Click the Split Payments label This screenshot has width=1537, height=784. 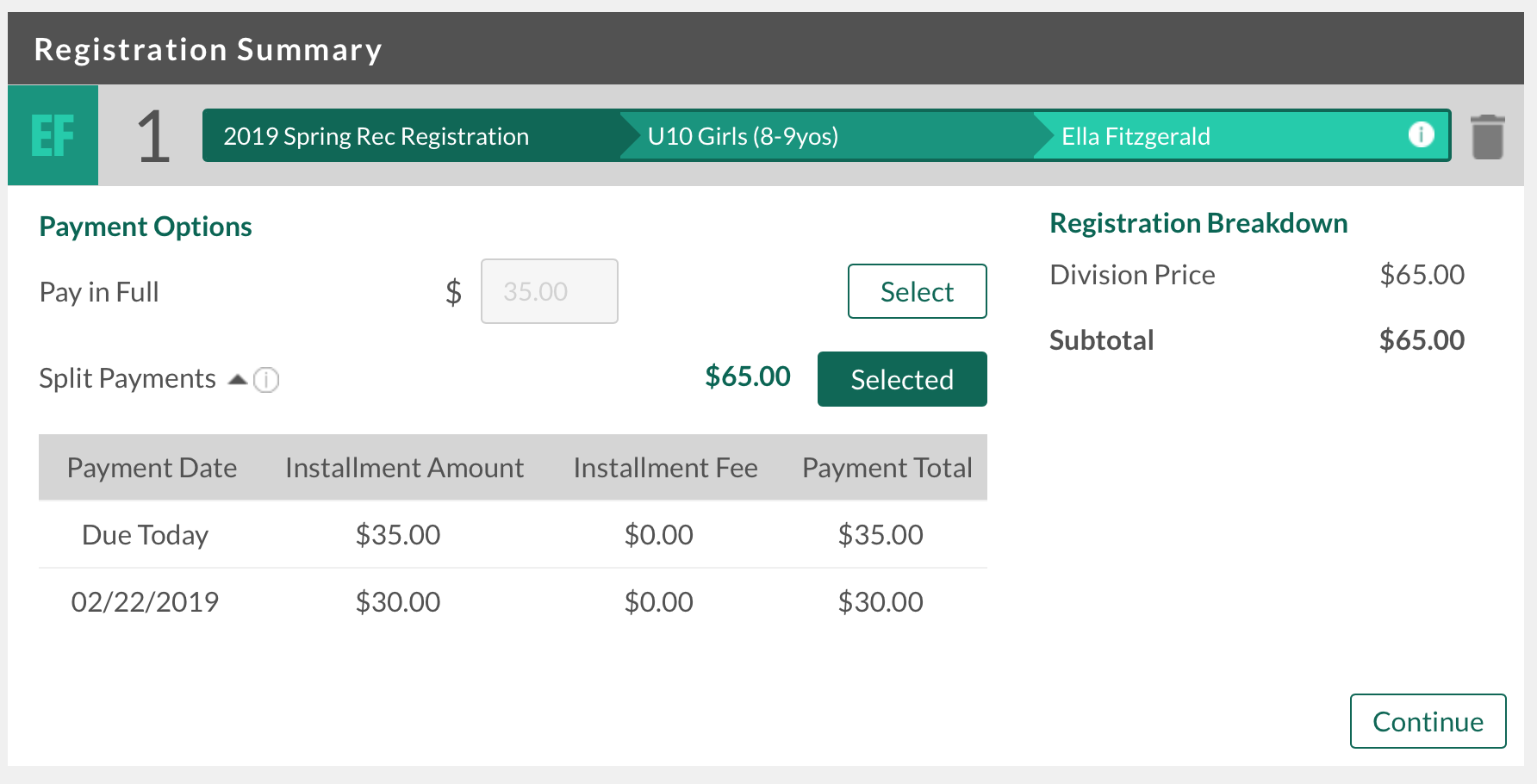click(x=128, y=379)
